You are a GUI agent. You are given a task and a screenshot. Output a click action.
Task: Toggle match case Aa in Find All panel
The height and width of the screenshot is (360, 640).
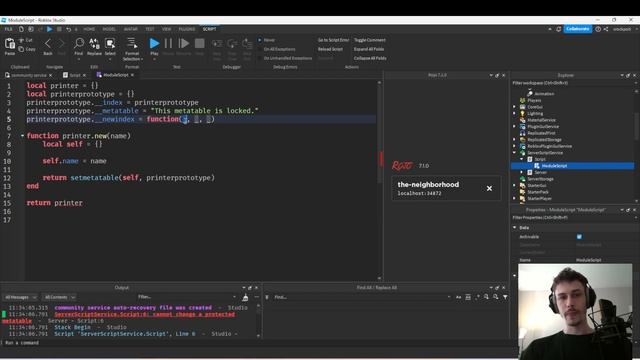[x=458, y=297]
